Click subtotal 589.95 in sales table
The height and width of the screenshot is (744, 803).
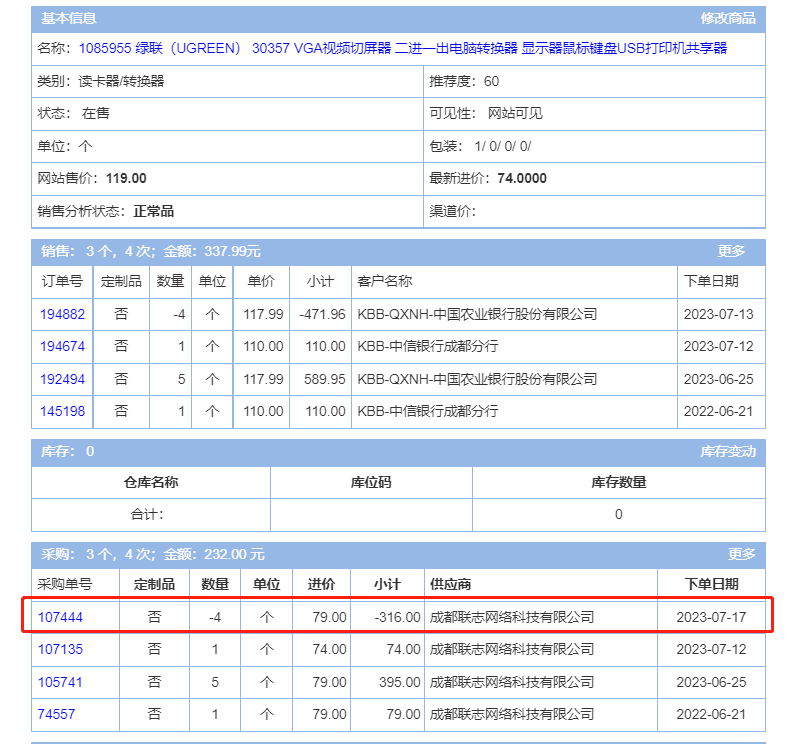tap(325, 379)
